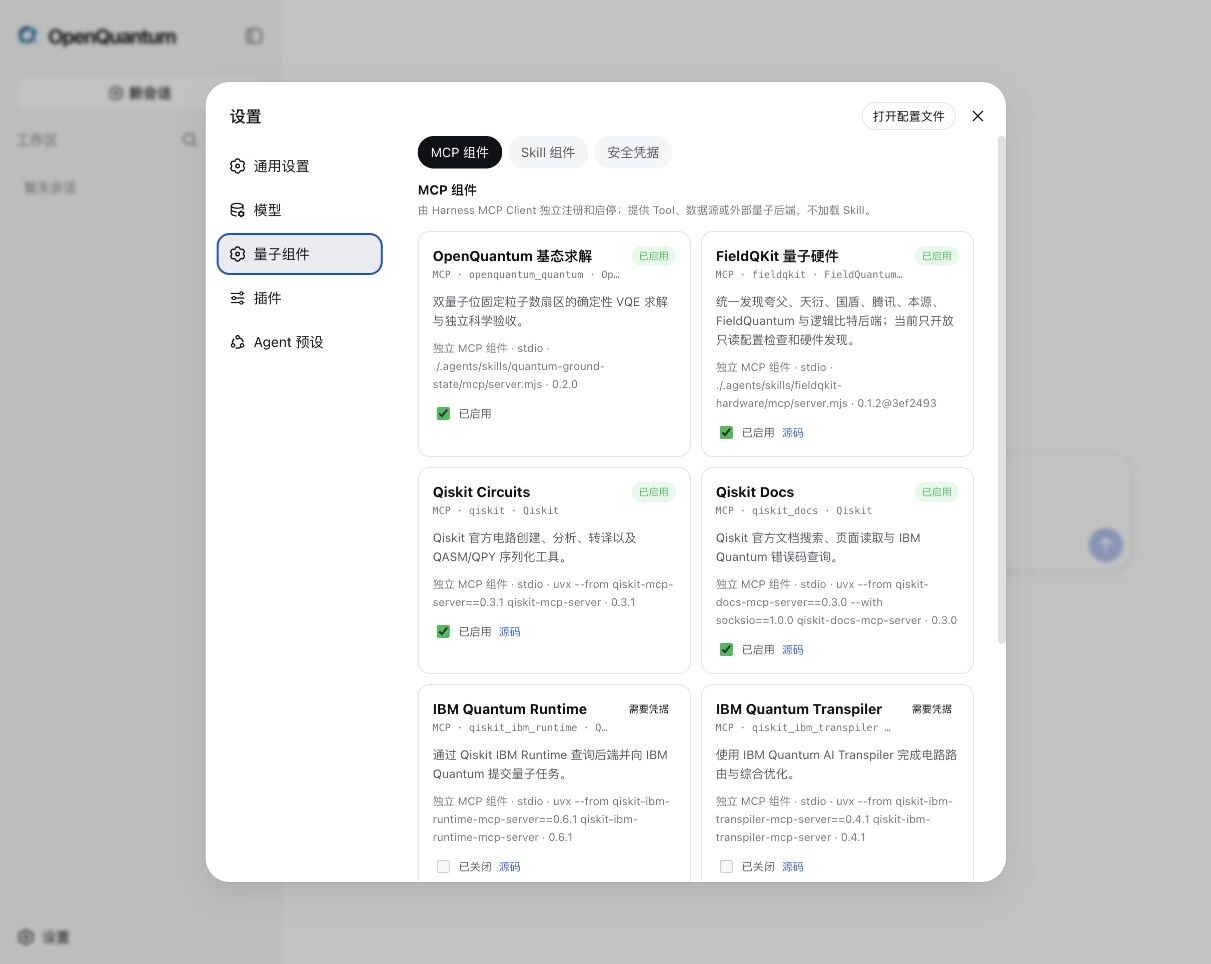
Task: Click 已启用 badge on Qiskit Circuits card
Action: pos(653,492)
